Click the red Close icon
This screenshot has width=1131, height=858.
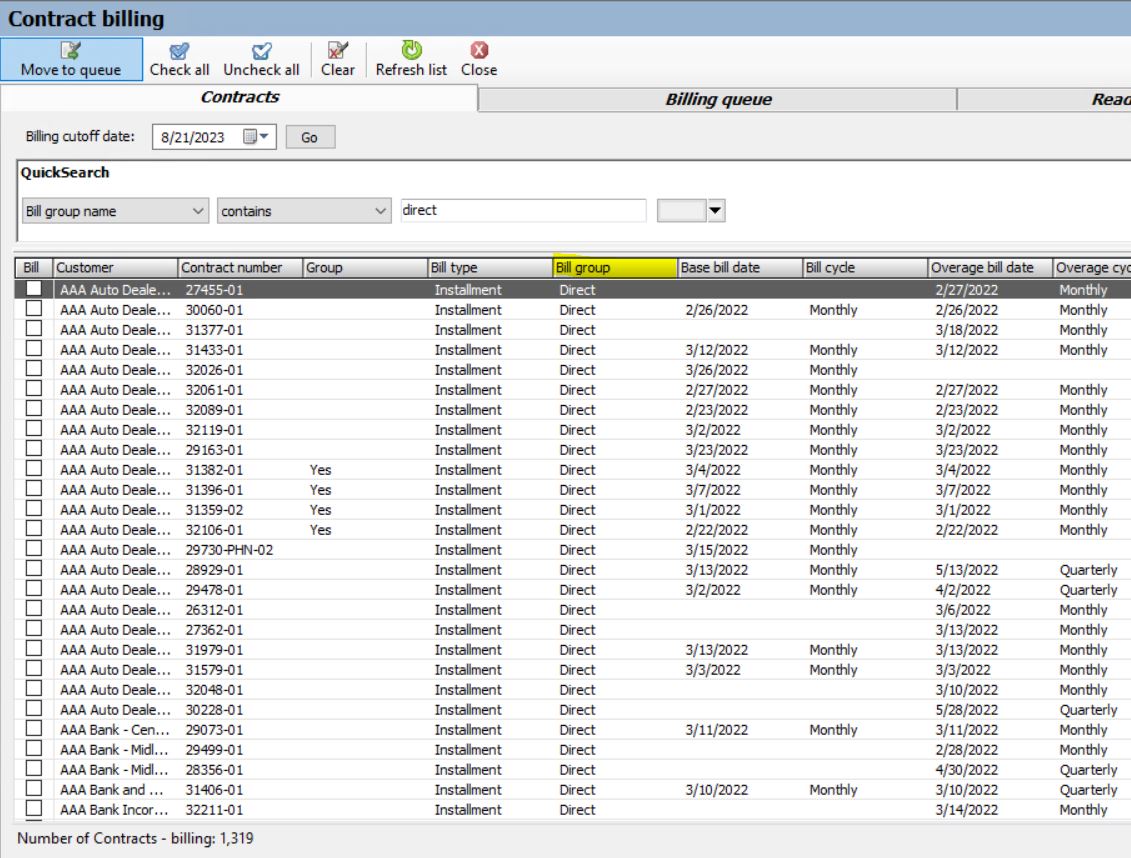pos(479,50)
